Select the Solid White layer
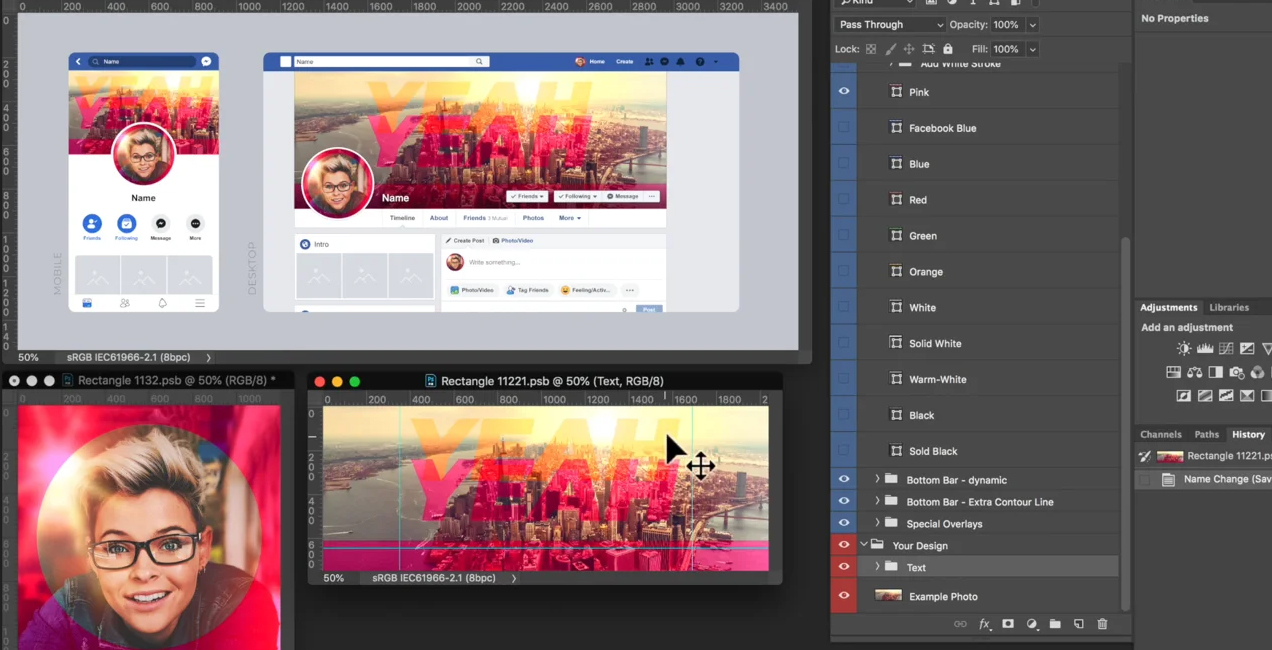The image size is (1272, 650). [988, 343]
